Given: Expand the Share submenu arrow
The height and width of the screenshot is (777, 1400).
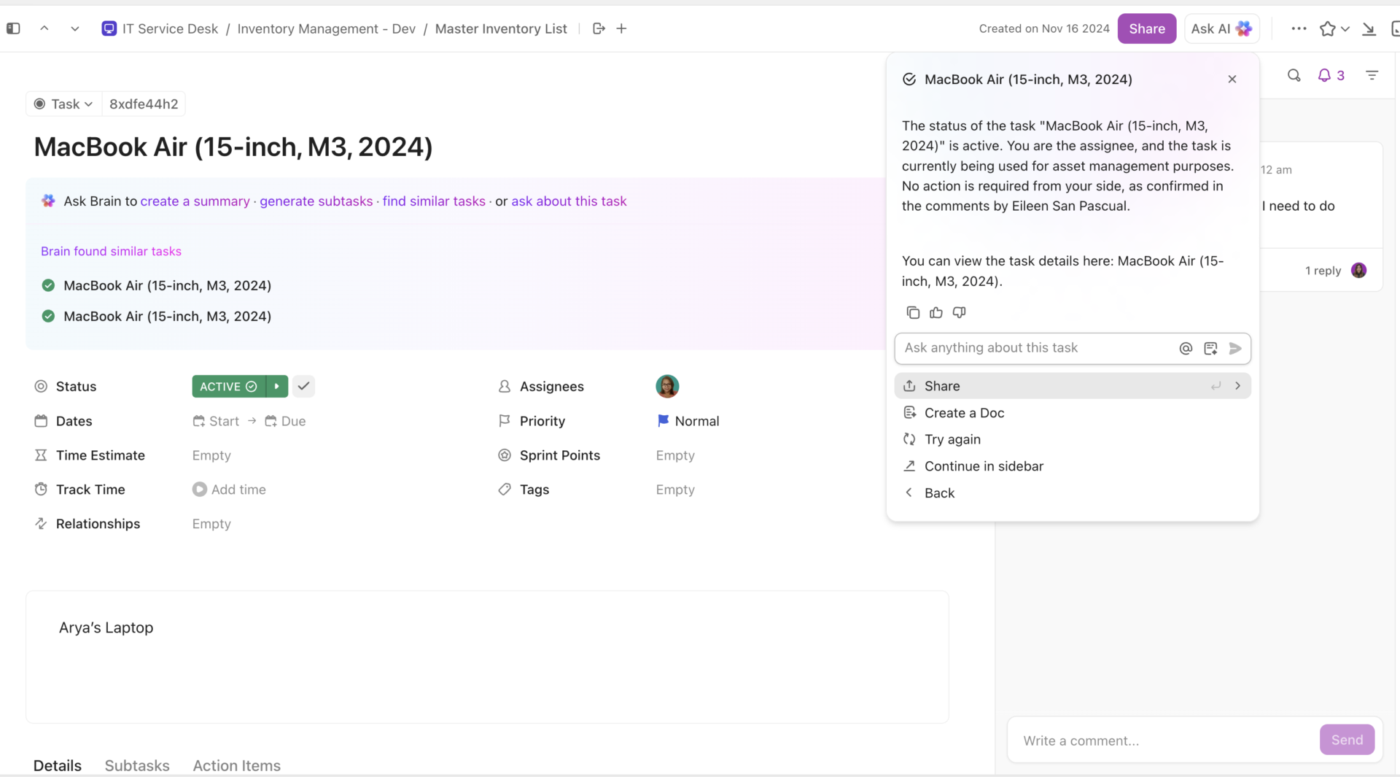Looking at the screenshot, I should click(x=1238, y=386).
